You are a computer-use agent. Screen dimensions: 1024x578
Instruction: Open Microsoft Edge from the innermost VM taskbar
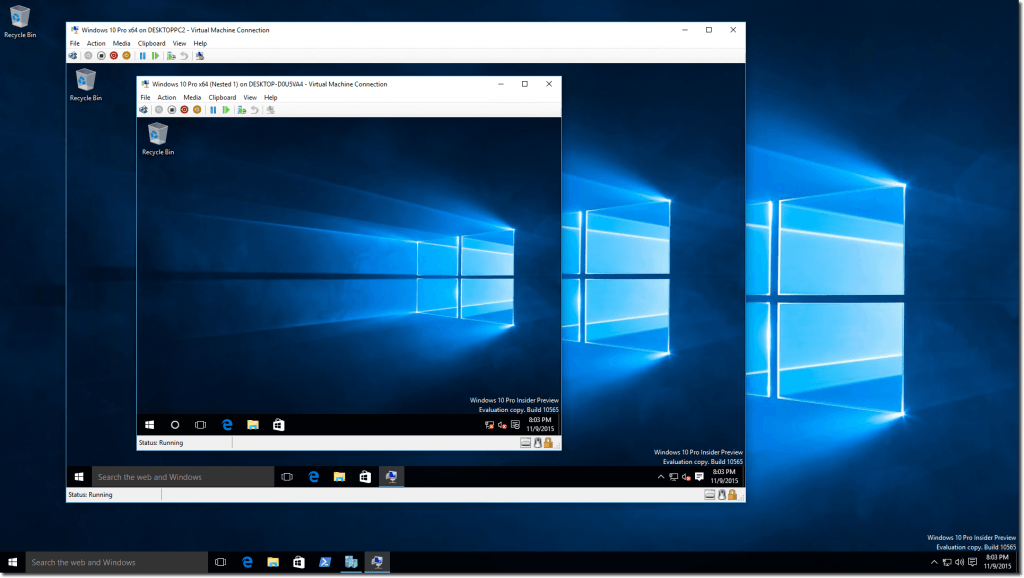(x=227, y=425)
